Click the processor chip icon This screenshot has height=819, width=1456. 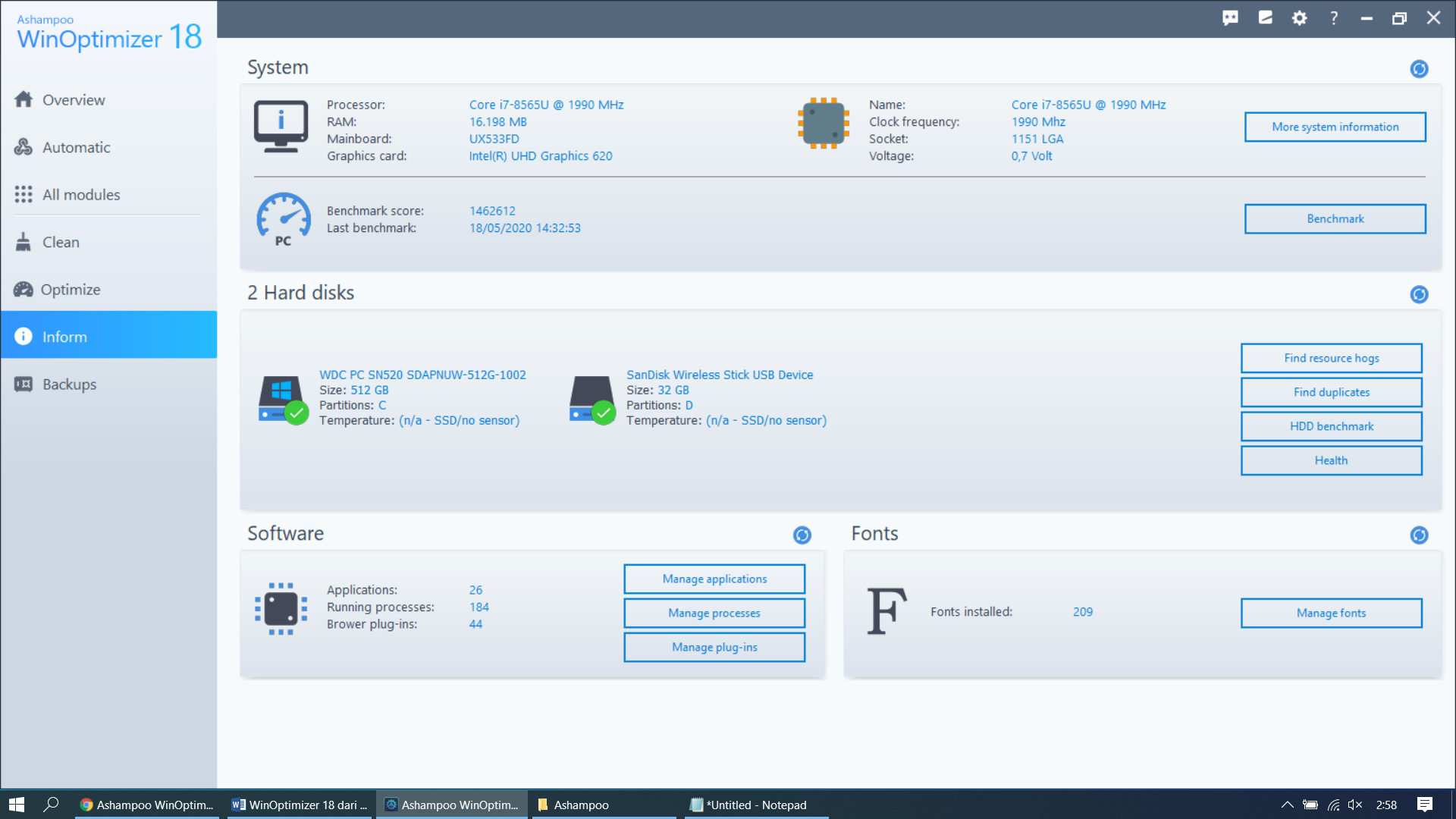pos(823,123)
